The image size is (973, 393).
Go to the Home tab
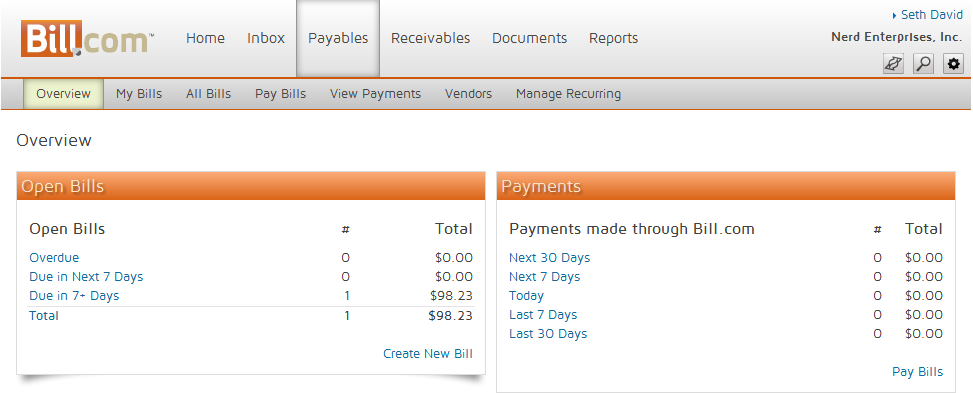point(205,38)
